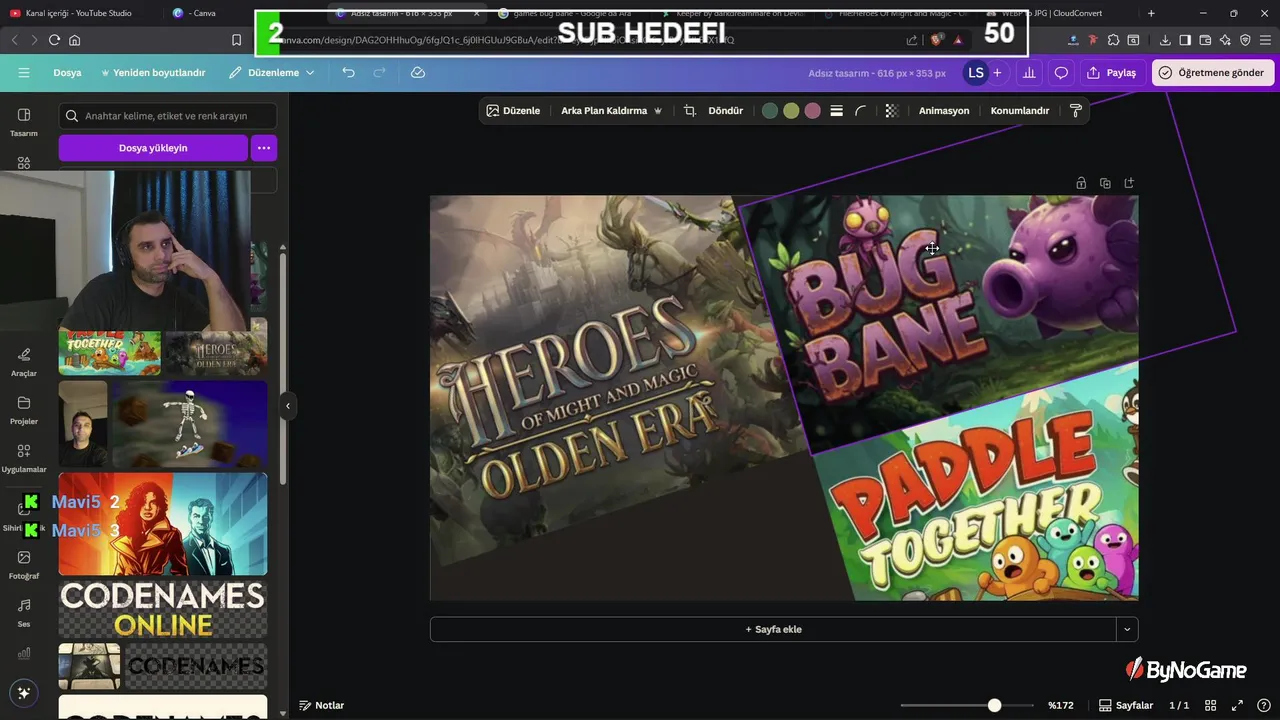Image resolution: width=1280 pixels, height=720 pixels.
Task: Reload the page with the refresh icon
Action: (54, 40)
